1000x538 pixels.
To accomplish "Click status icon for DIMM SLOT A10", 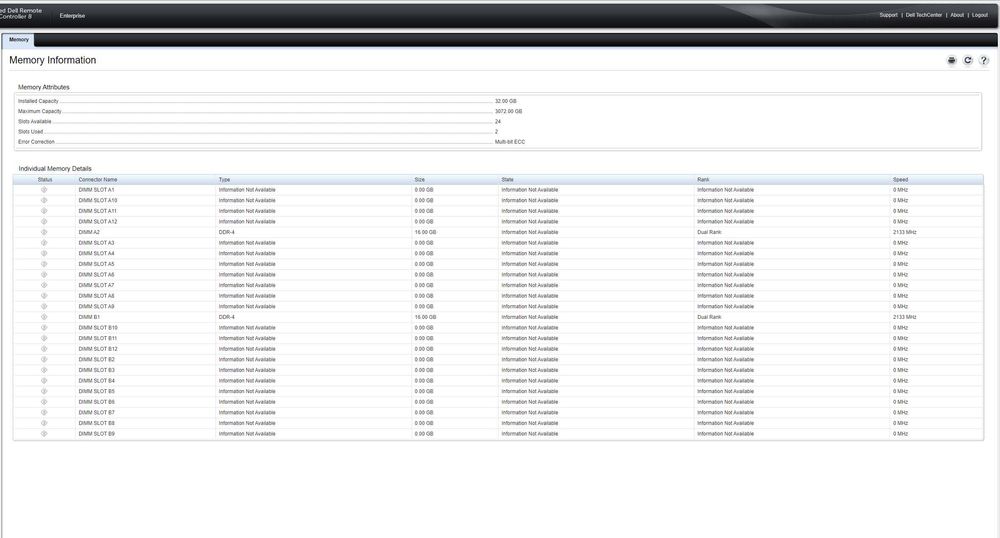I will pyautogui.click(x=44, y=200).
